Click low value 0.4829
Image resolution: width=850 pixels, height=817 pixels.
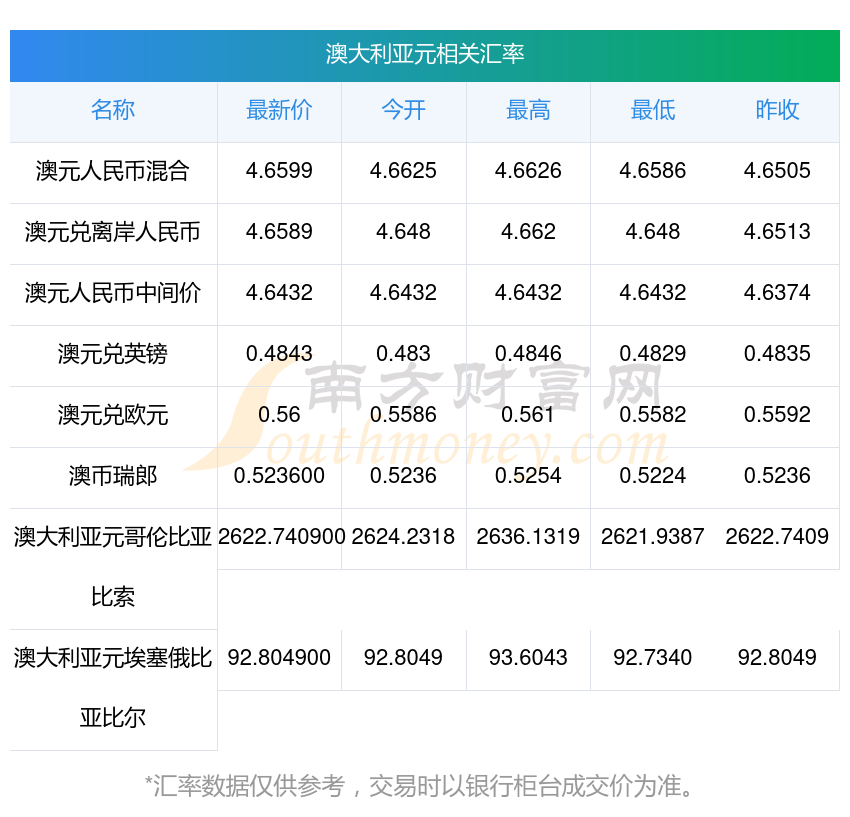click(x=653, y=354)
